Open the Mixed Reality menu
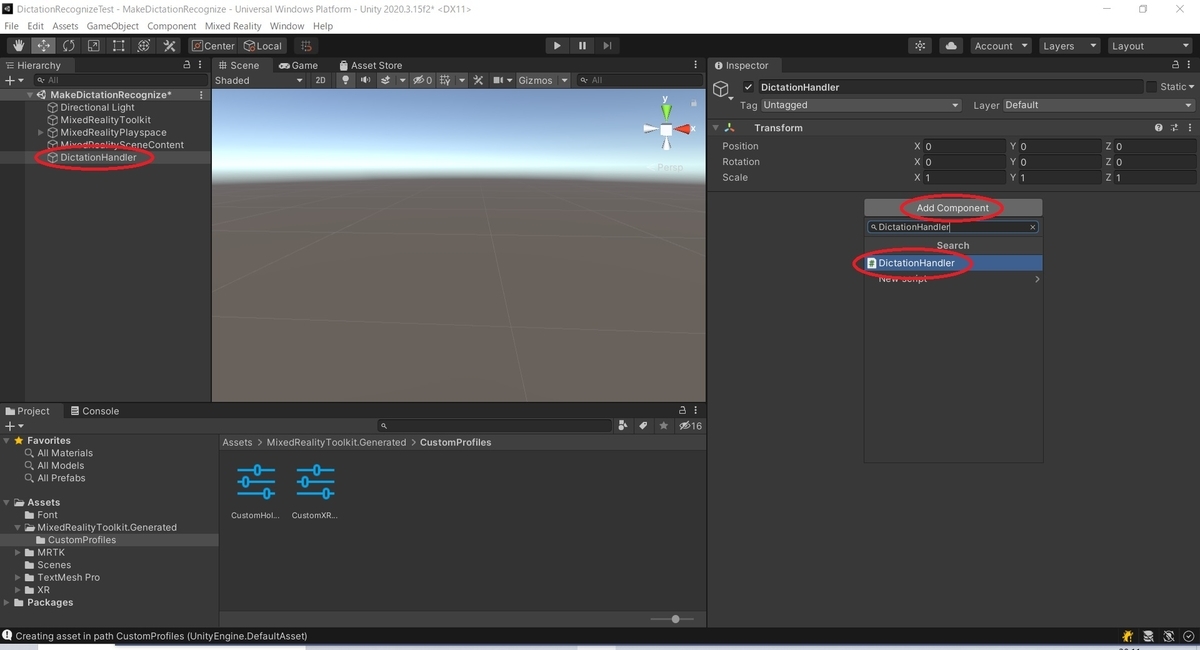 click(x=233, y=26)
